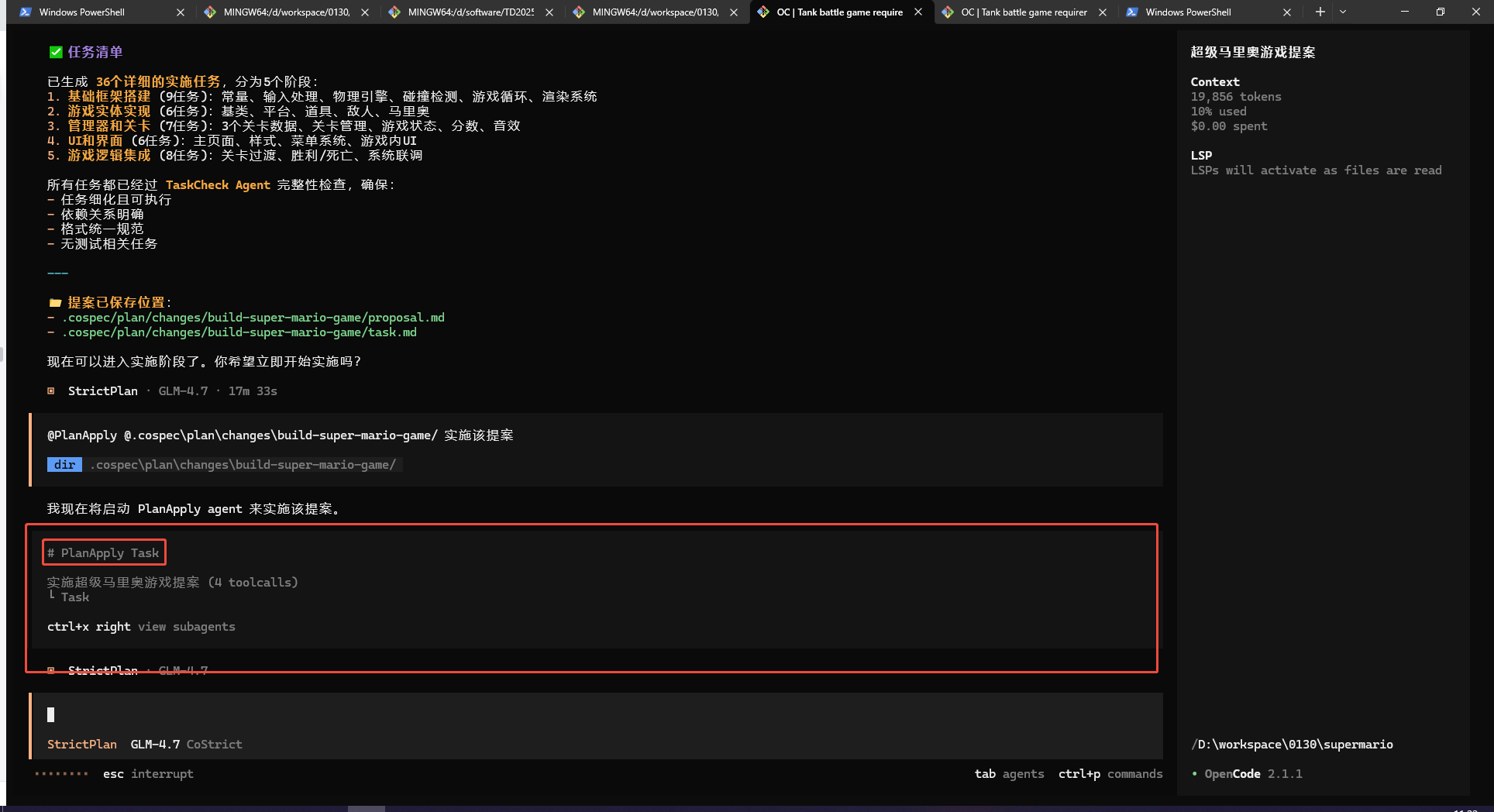Click the green checkmark beside 任务清单
This screenshot has height=812, width=1494.
[x=56, y=52]
